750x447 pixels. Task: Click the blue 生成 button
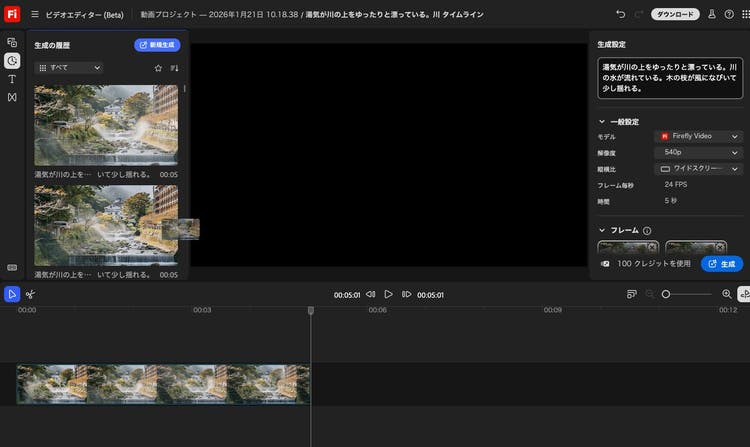tap(721, 264)
